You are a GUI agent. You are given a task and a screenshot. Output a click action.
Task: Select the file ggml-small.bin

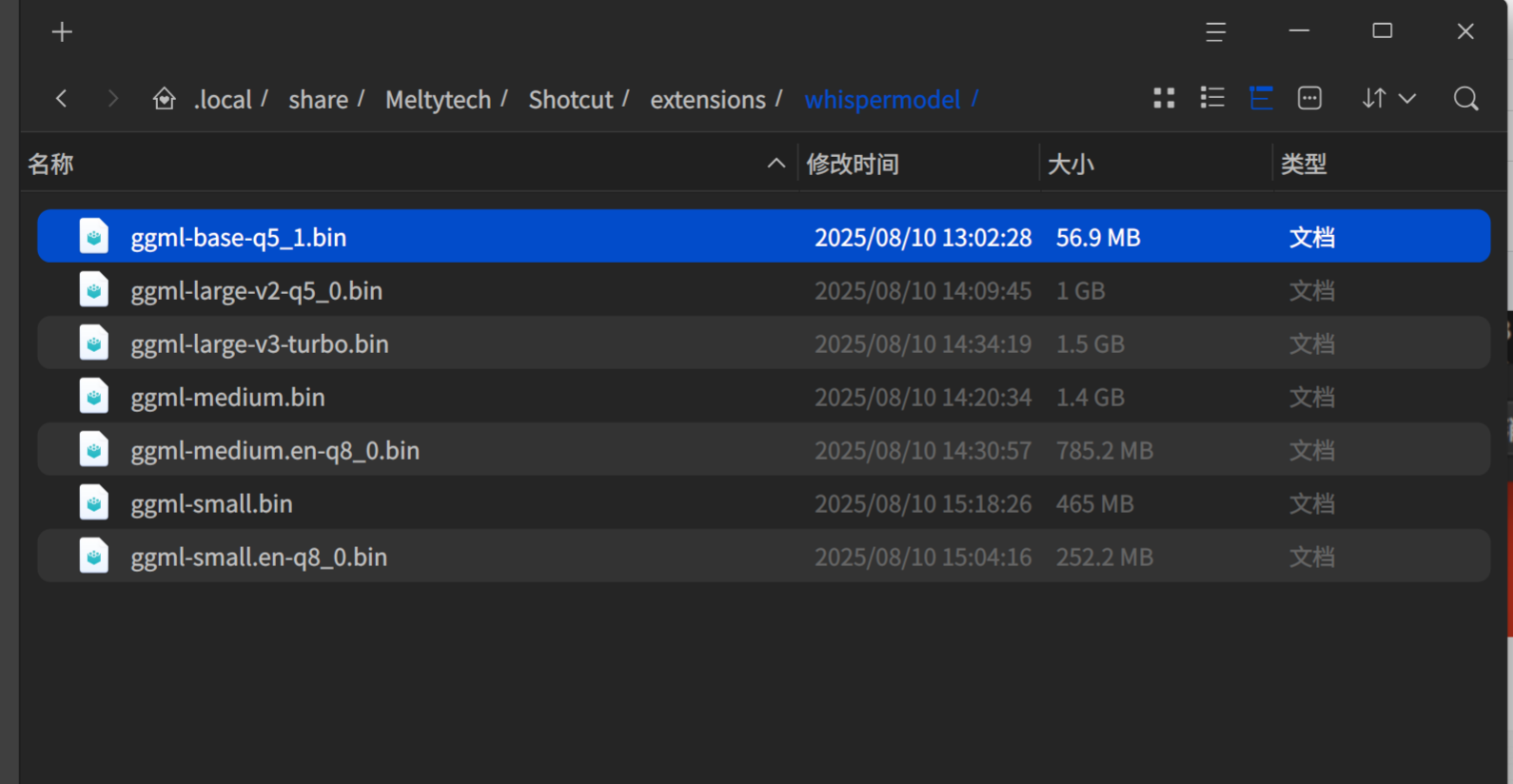[763, 502]
